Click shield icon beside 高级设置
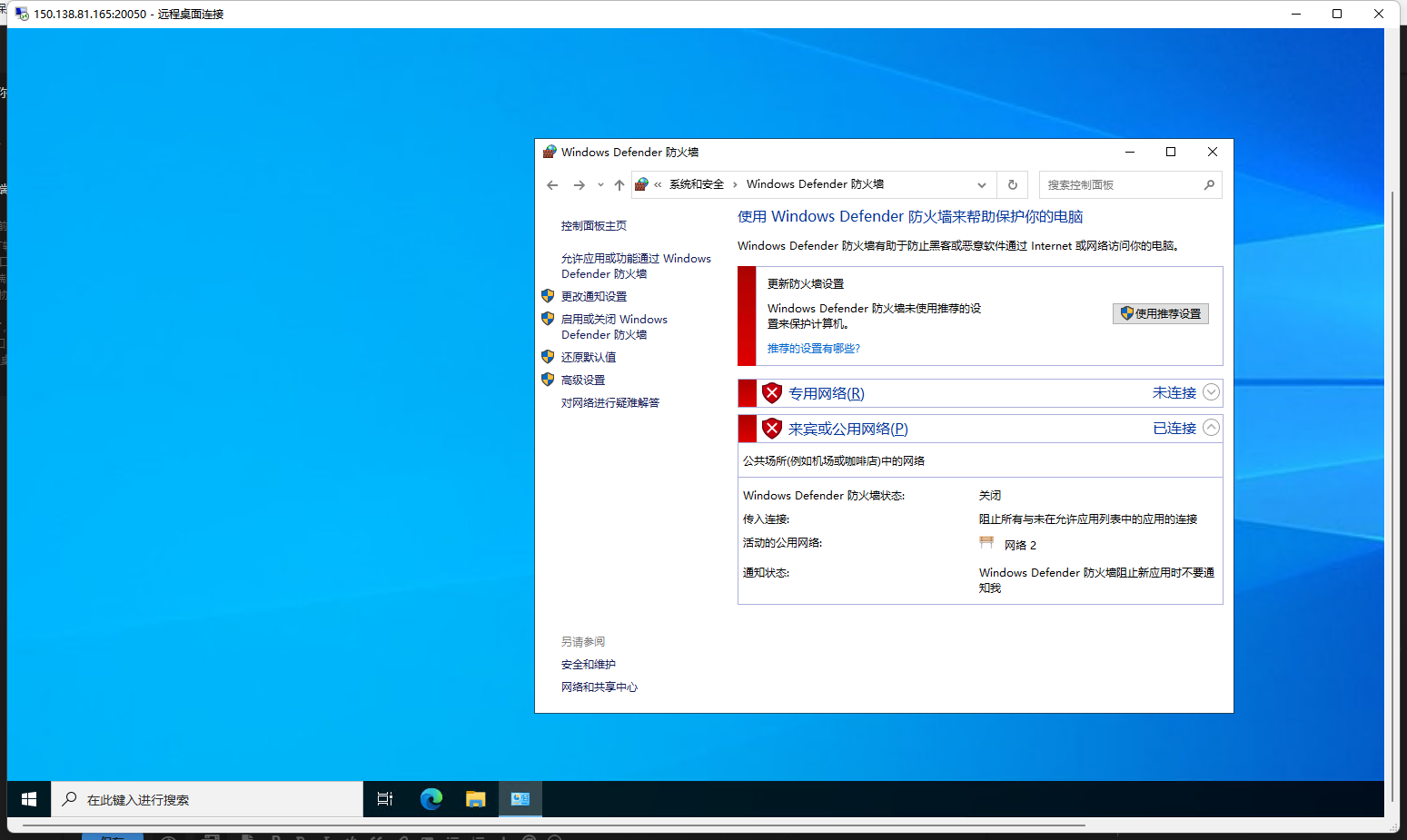The height and width of the screenshot is (840, 1407). click(x=548, y=380)
